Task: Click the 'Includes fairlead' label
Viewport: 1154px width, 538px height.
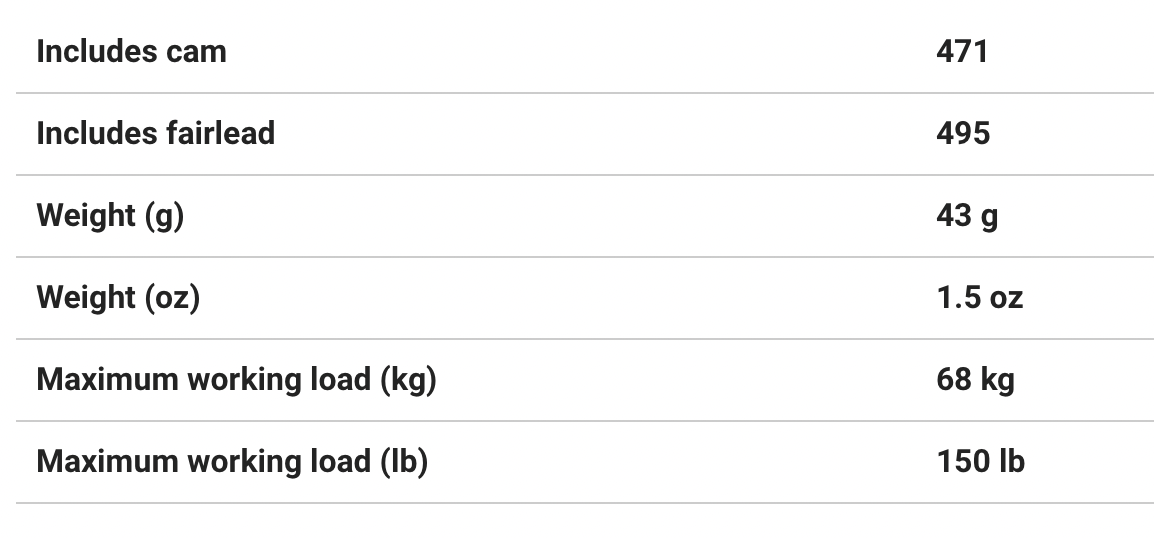Action: [155, 134]
